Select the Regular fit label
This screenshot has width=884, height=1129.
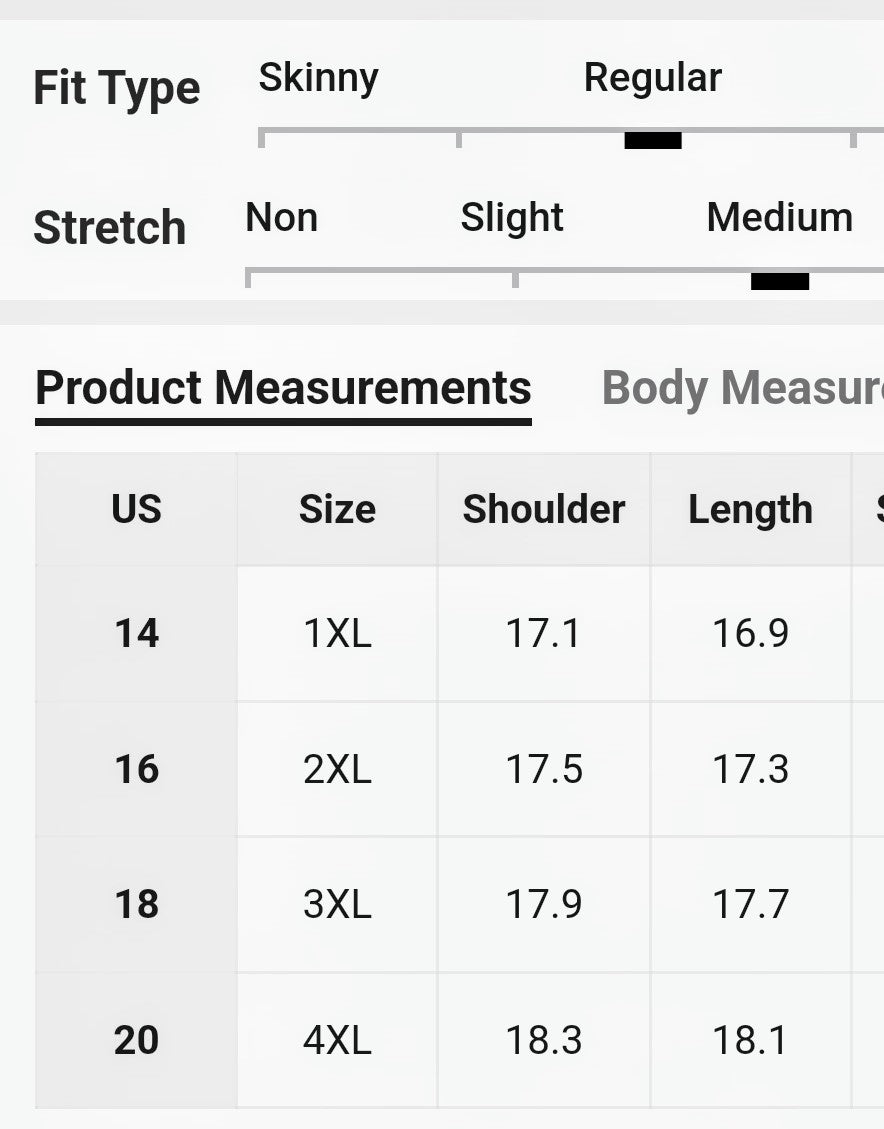(652, 78)
